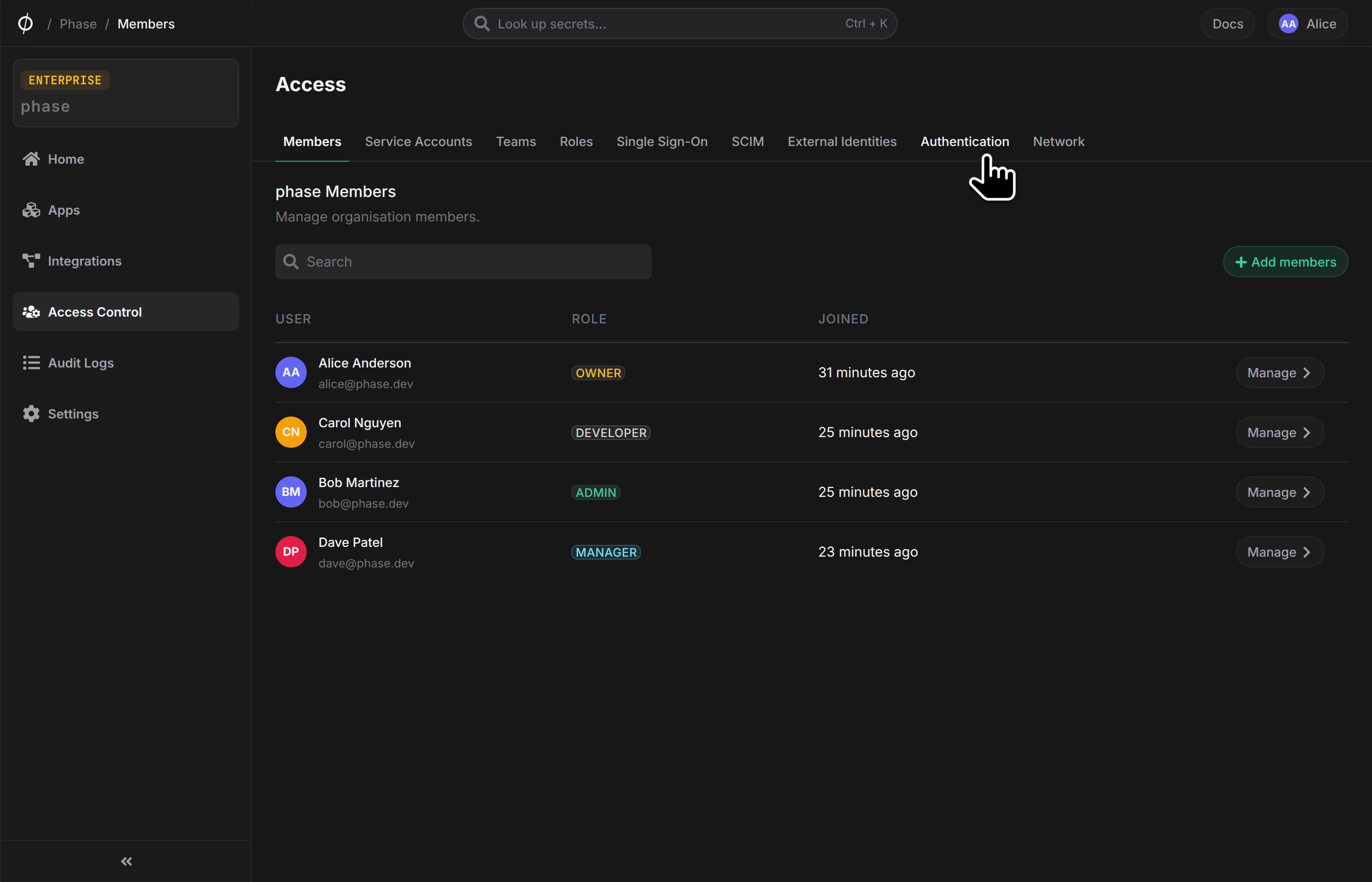Manage Dave Patel's membership
The image size is (1372, 882).
1279,552
